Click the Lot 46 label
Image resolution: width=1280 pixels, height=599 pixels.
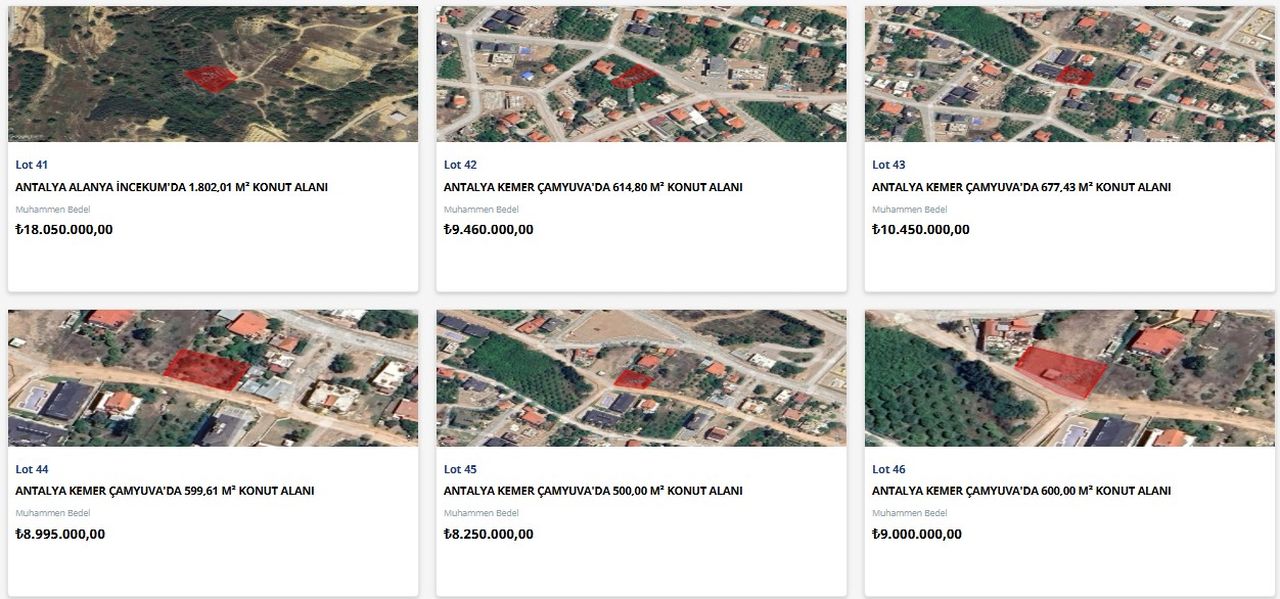(888, 469)
